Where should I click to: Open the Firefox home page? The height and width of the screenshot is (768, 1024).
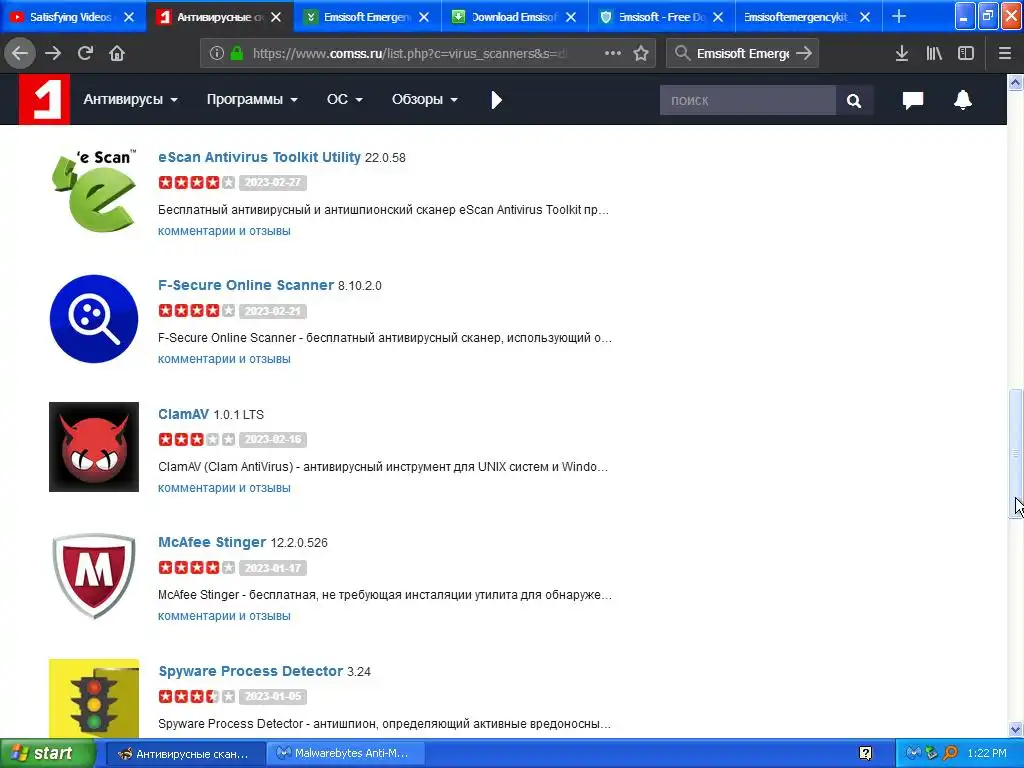tap(117, 53)
